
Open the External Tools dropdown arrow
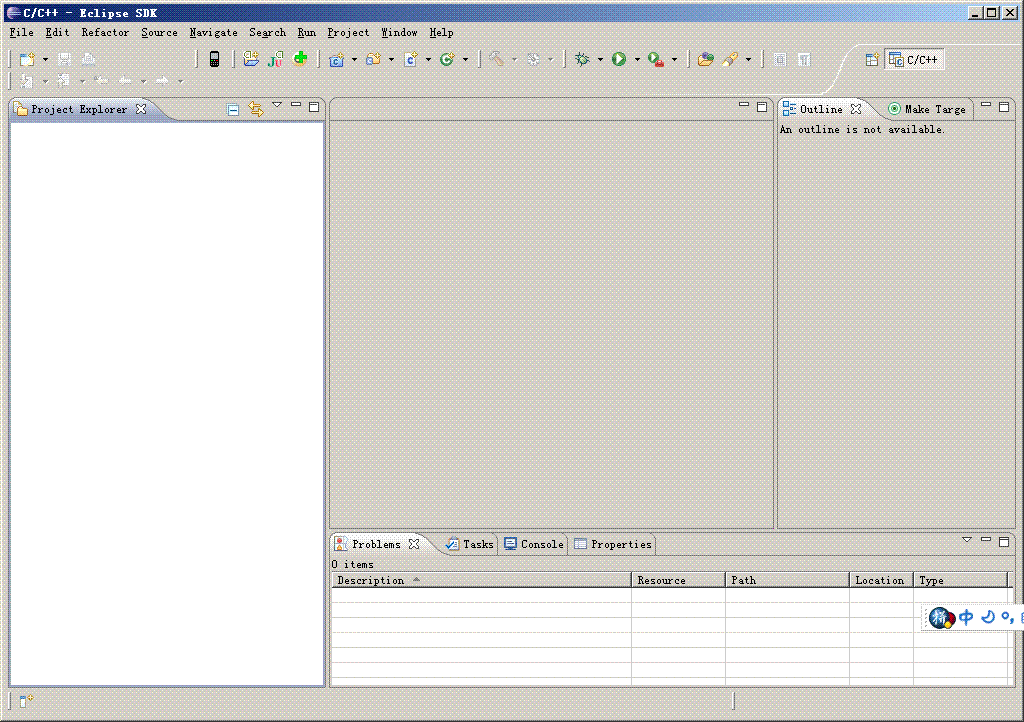(675, 59)
